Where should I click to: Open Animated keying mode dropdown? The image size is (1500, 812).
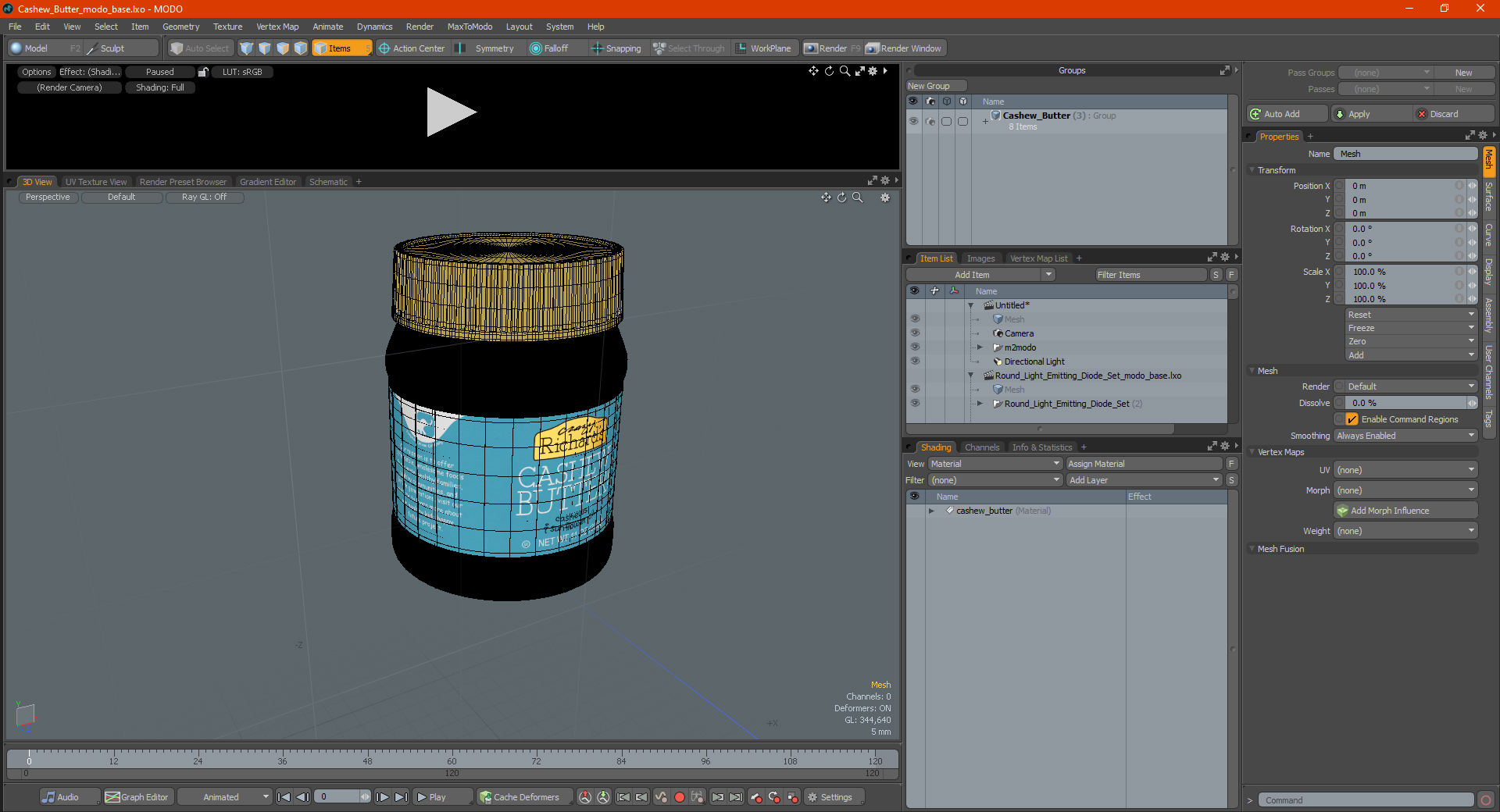225,797
